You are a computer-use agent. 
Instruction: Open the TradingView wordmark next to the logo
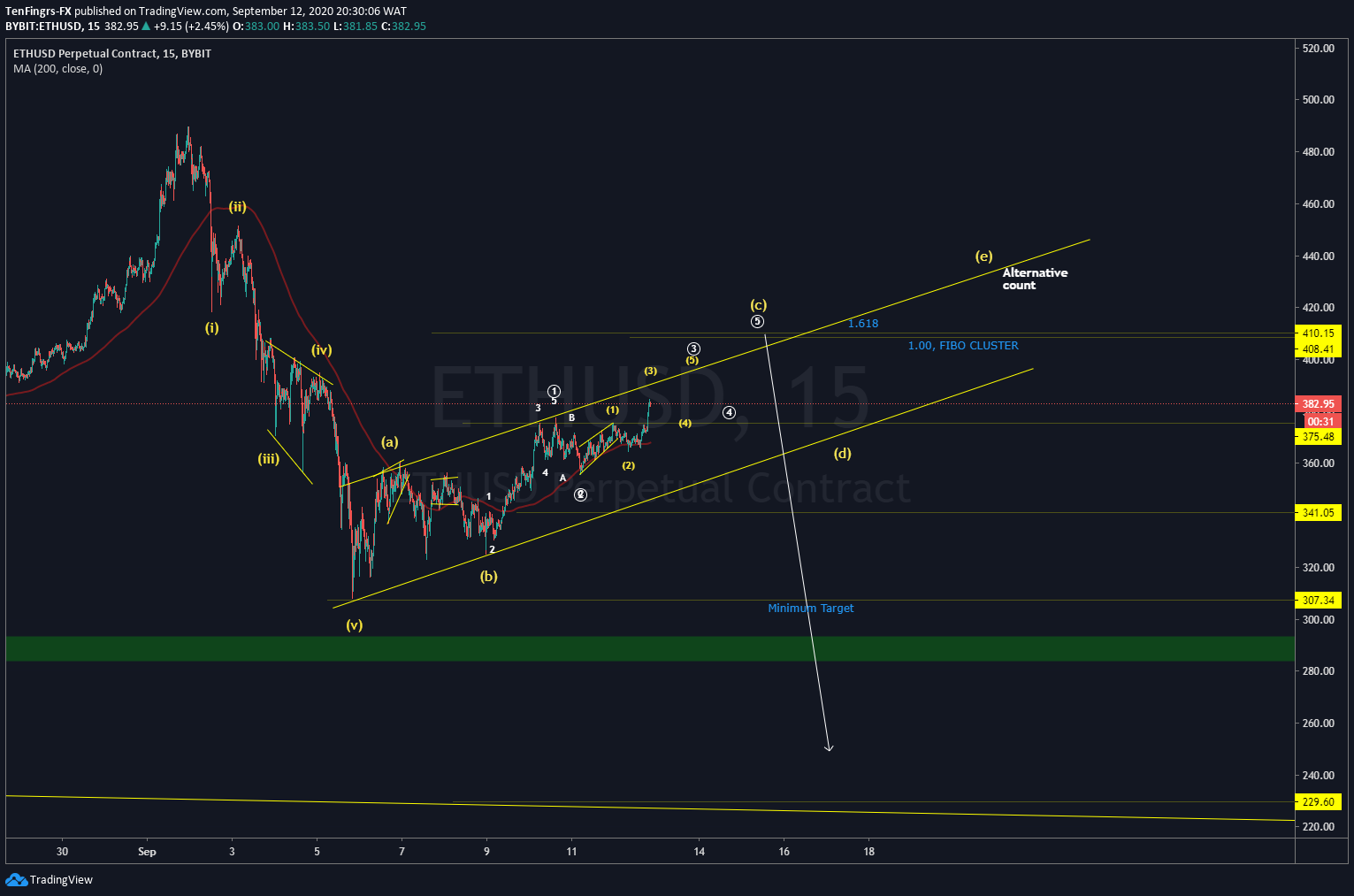coord(61,880)
